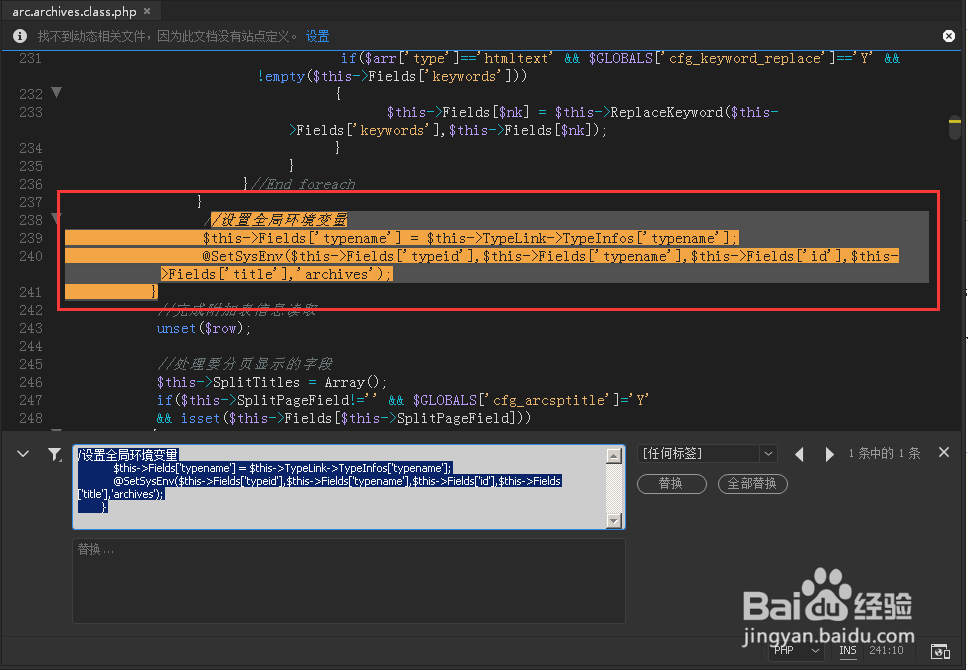Open the PHP language dropdown in status bar
This screenshot has height=670, width=968.
click(796, 650)
